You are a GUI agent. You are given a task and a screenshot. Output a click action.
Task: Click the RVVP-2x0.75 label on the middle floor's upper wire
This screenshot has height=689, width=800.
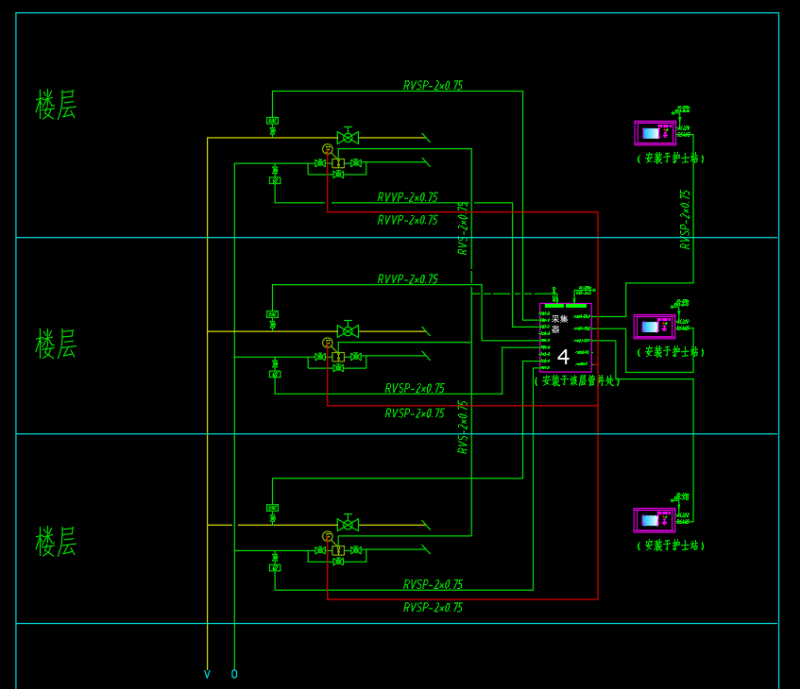(407, 279)
